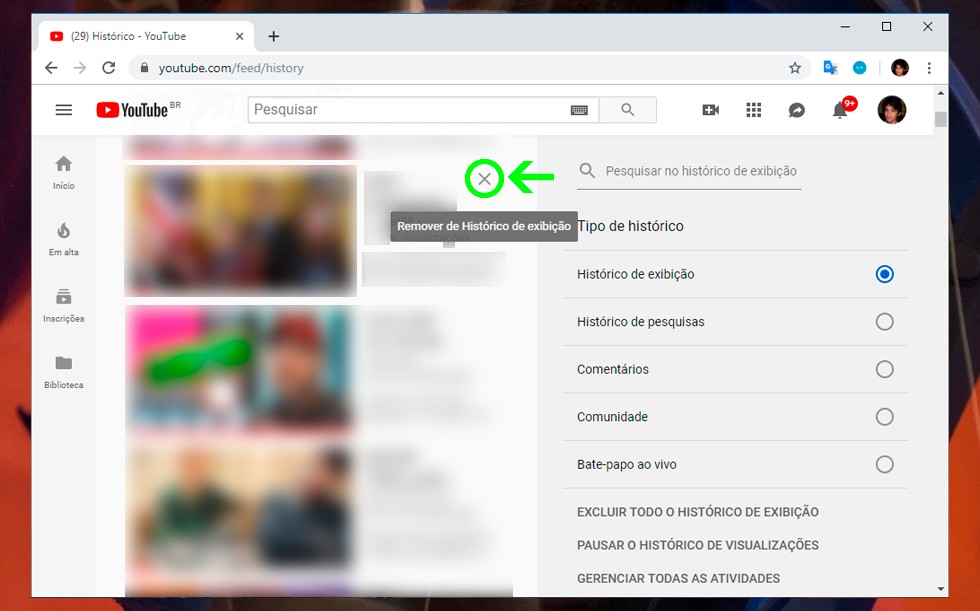Screen dimensions: 980x611
Task: Open the video thumbnail with pink background
Action: [x=239, y=369]
